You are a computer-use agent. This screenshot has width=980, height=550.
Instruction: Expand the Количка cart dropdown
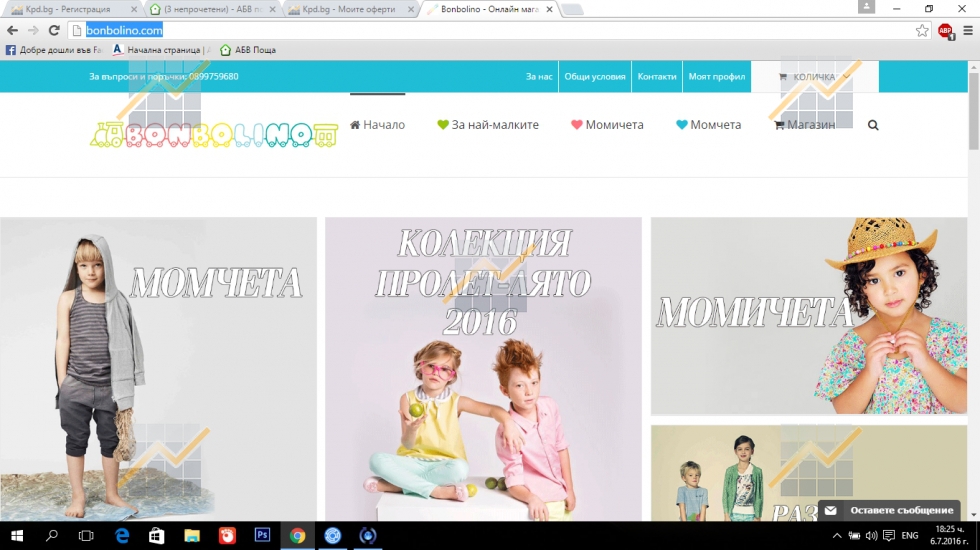tap(815, 76)
